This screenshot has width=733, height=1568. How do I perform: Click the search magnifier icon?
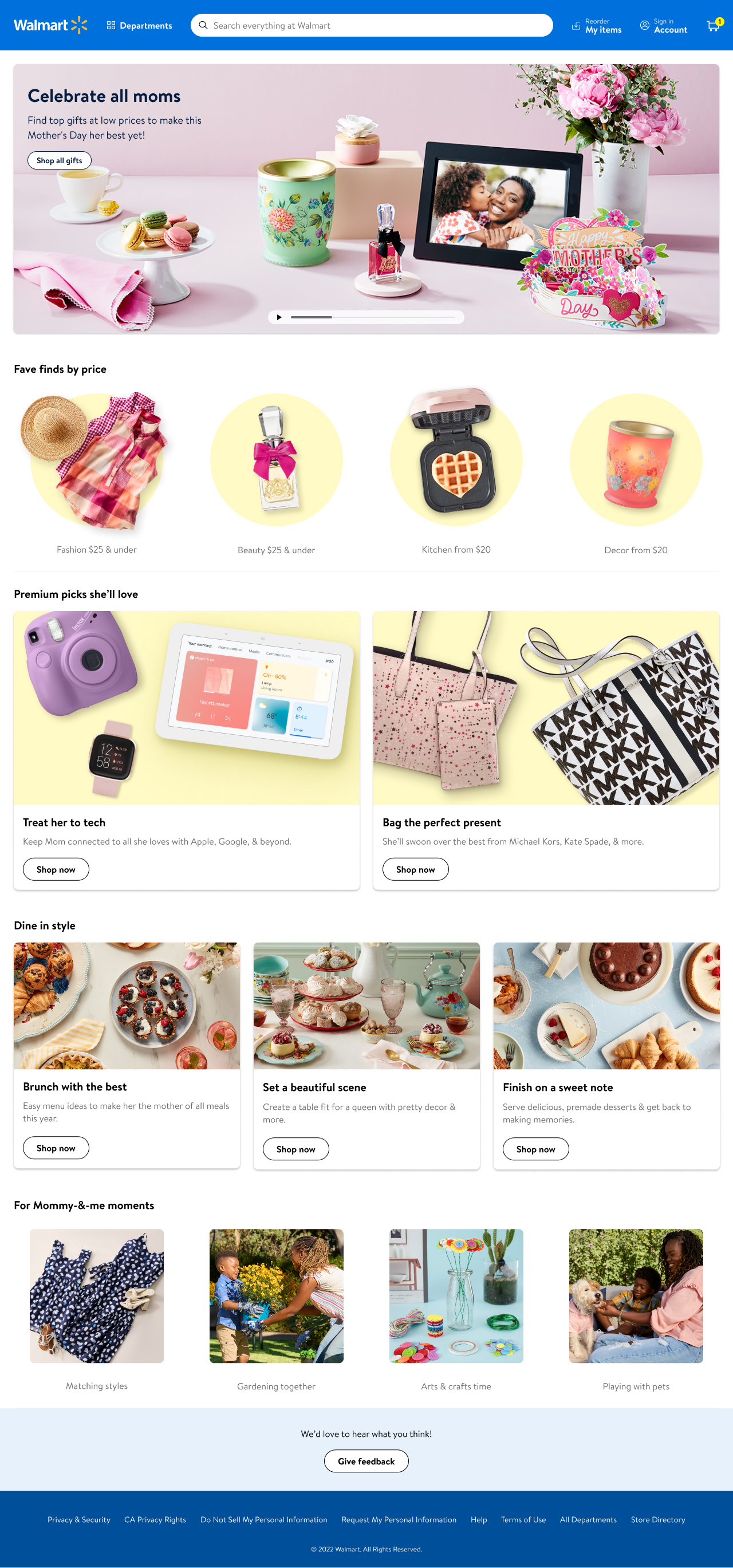click(x=203, y=25)
